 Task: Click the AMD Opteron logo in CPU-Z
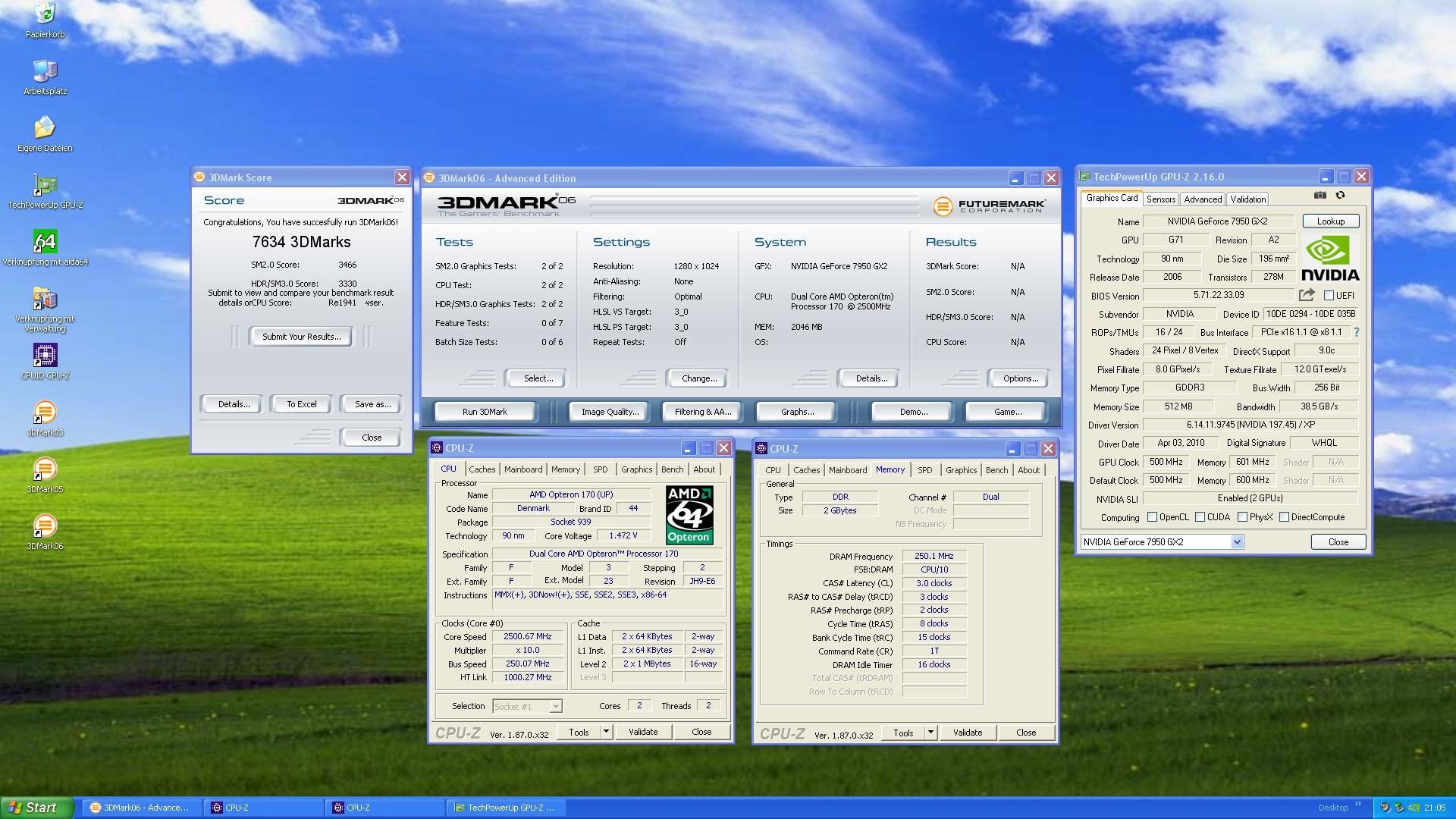point(689,515)
